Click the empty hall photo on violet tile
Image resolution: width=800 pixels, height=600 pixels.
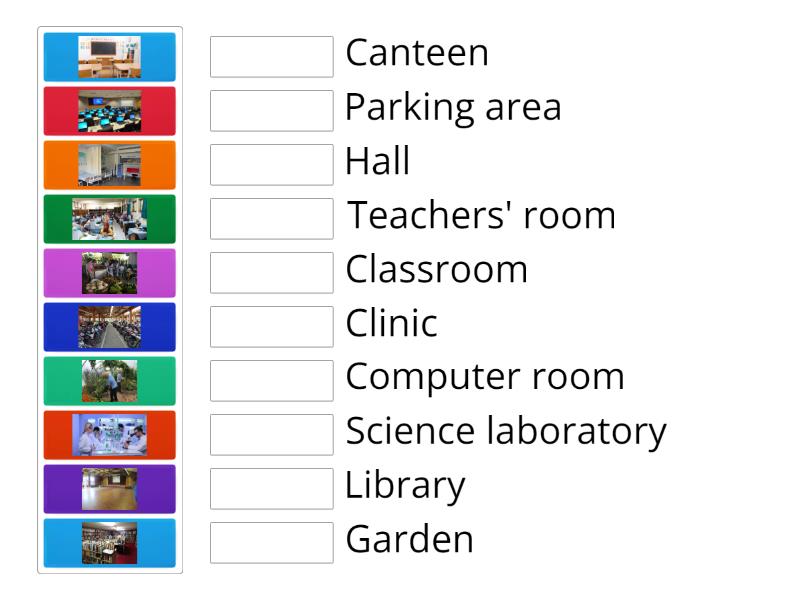[110, 489]
